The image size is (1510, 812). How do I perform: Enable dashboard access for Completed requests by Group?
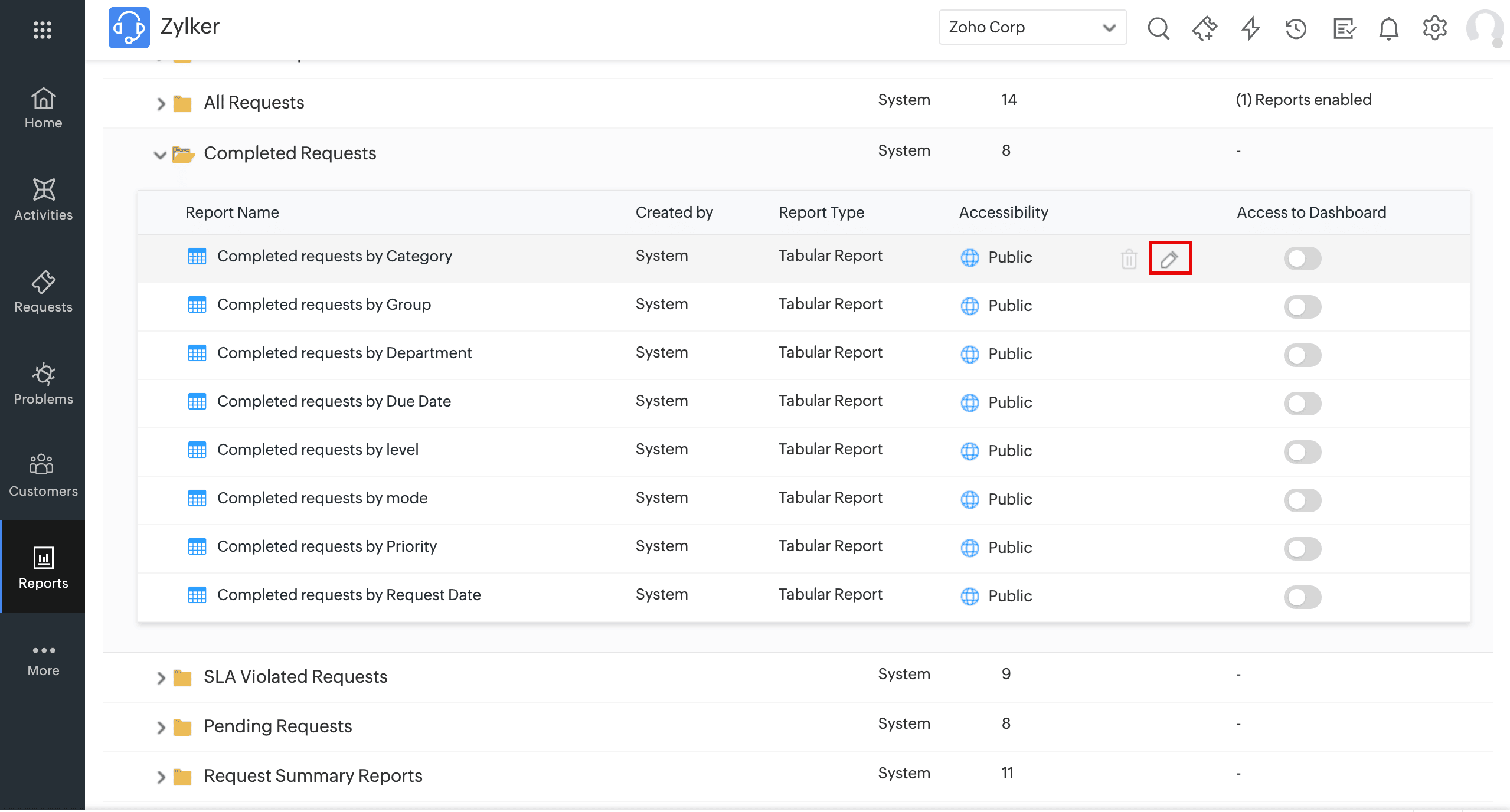1302,306
